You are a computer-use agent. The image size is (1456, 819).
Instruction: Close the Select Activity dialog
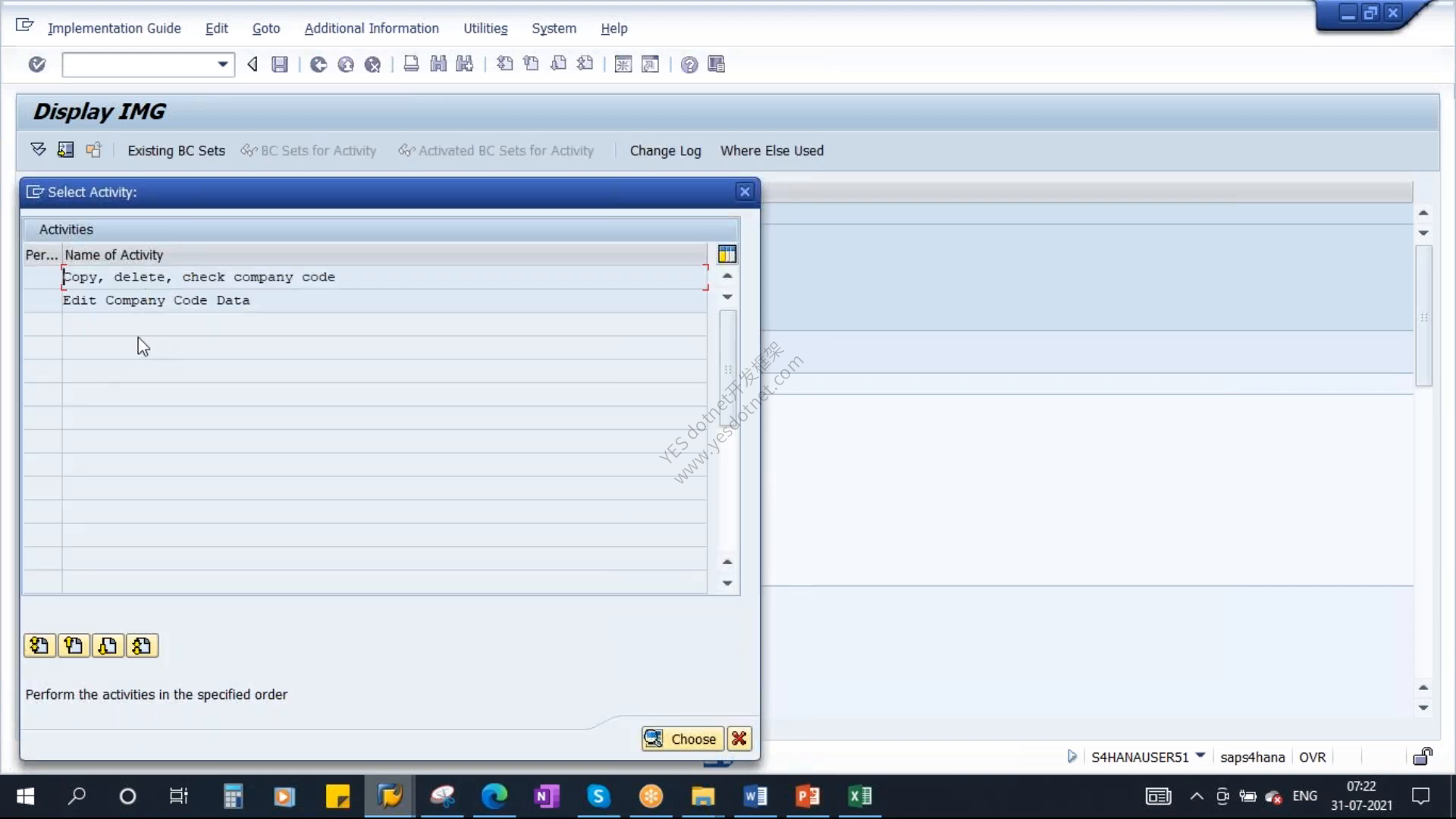point(745,192)
